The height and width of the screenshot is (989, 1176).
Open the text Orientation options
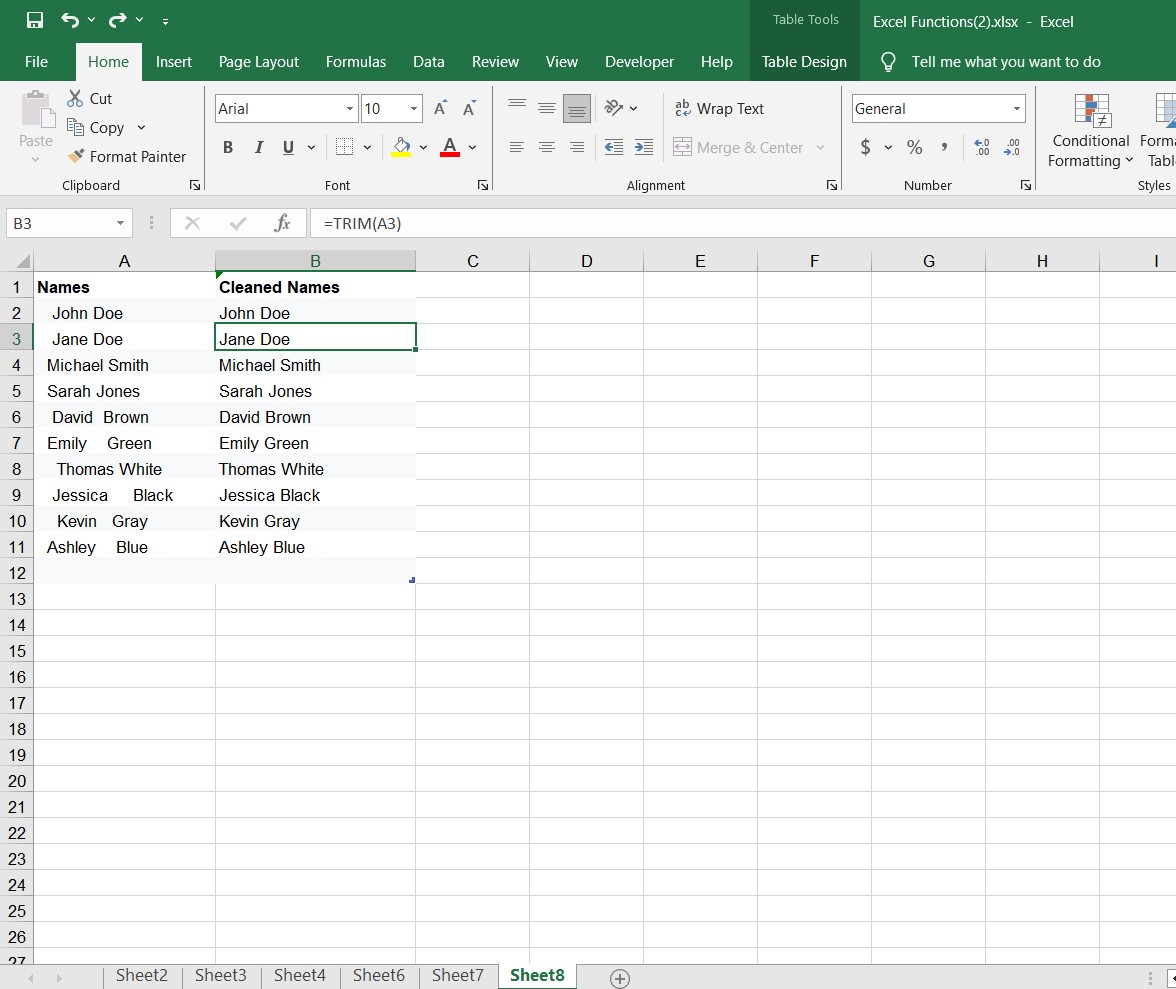620,108
